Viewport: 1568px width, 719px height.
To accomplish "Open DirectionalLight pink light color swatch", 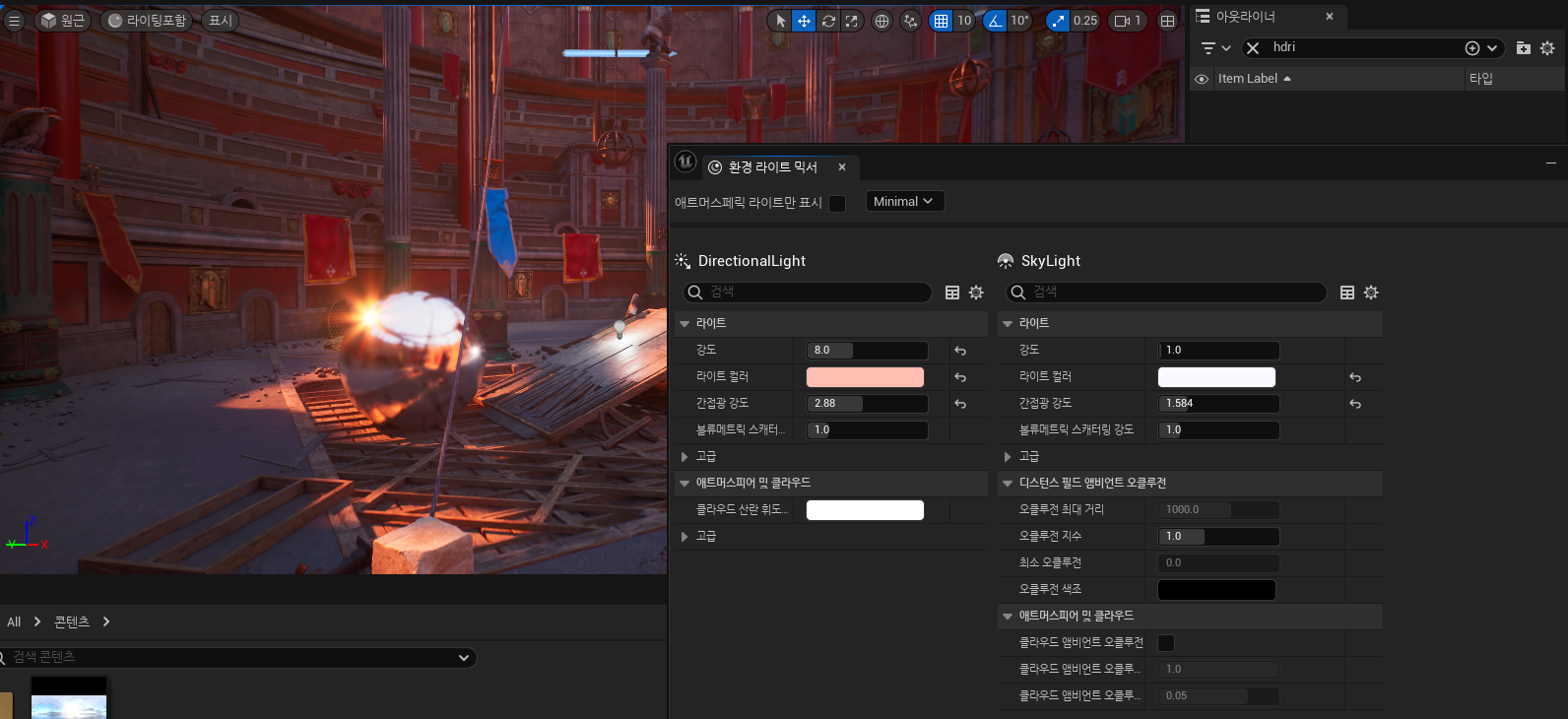I will (x=865, y=377).
